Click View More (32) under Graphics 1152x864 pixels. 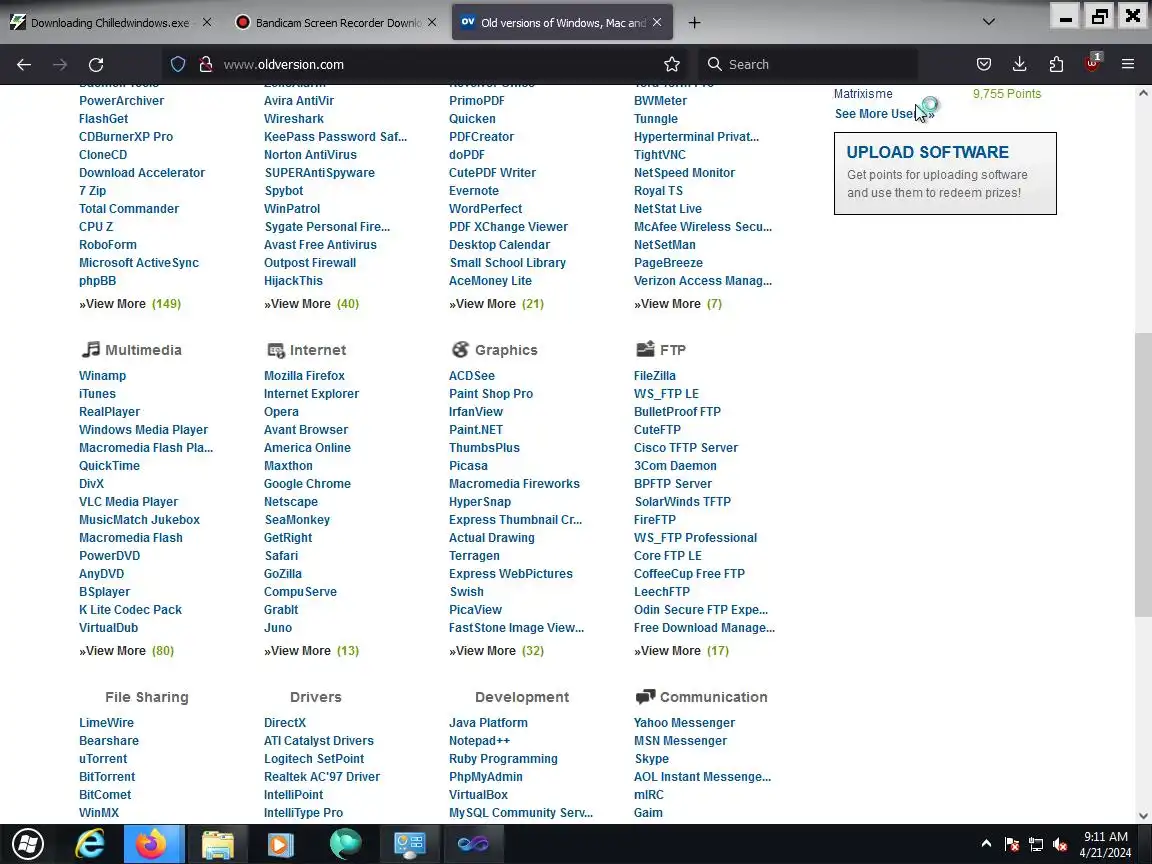497,651
